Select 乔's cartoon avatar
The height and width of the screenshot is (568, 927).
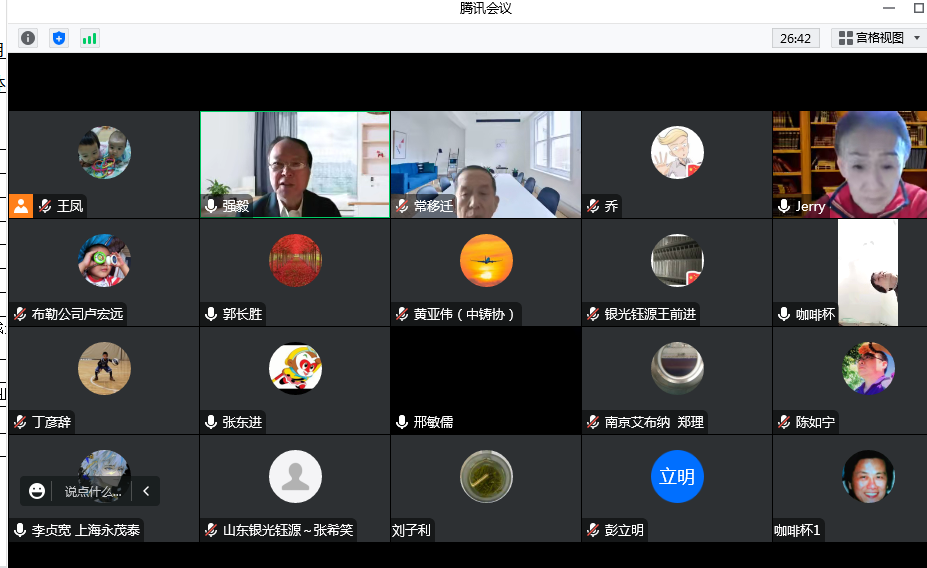(x=677, y=152)
